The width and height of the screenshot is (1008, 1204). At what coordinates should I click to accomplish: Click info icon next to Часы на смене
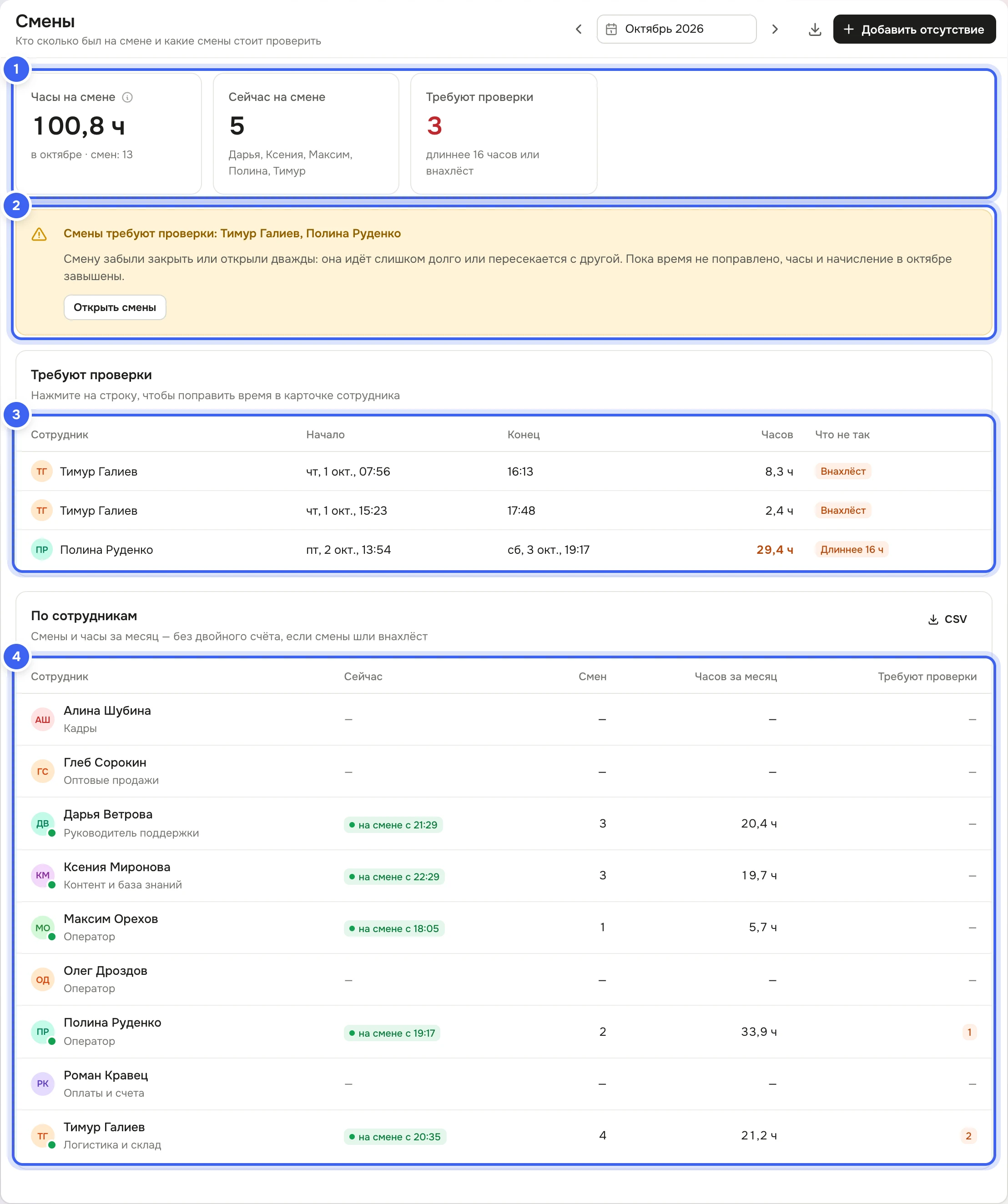pyautogui.click(x=127, y=97)
